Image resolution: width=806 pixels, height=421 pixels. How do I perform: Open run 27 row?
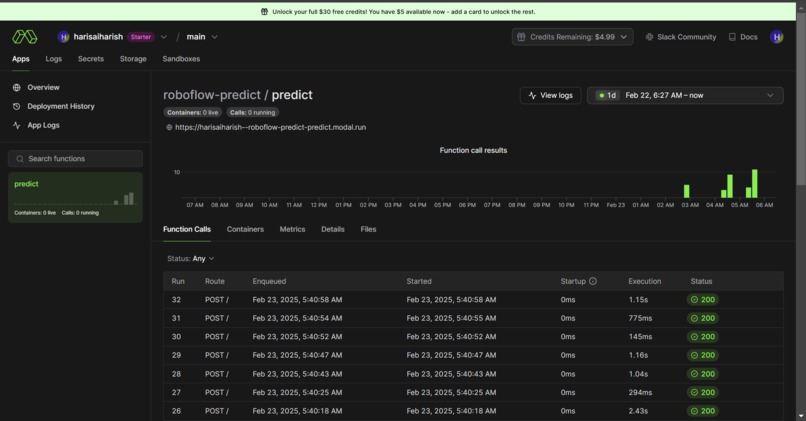tap(473, 392)
